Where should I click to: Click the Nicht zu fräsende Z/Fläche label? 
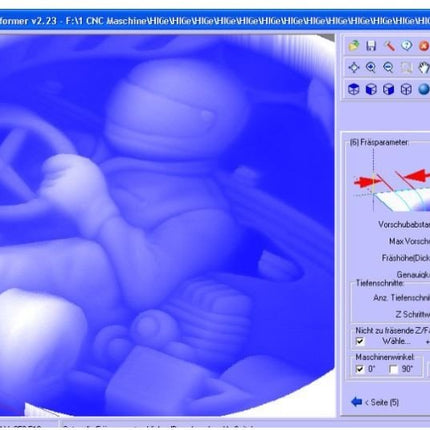392,331
